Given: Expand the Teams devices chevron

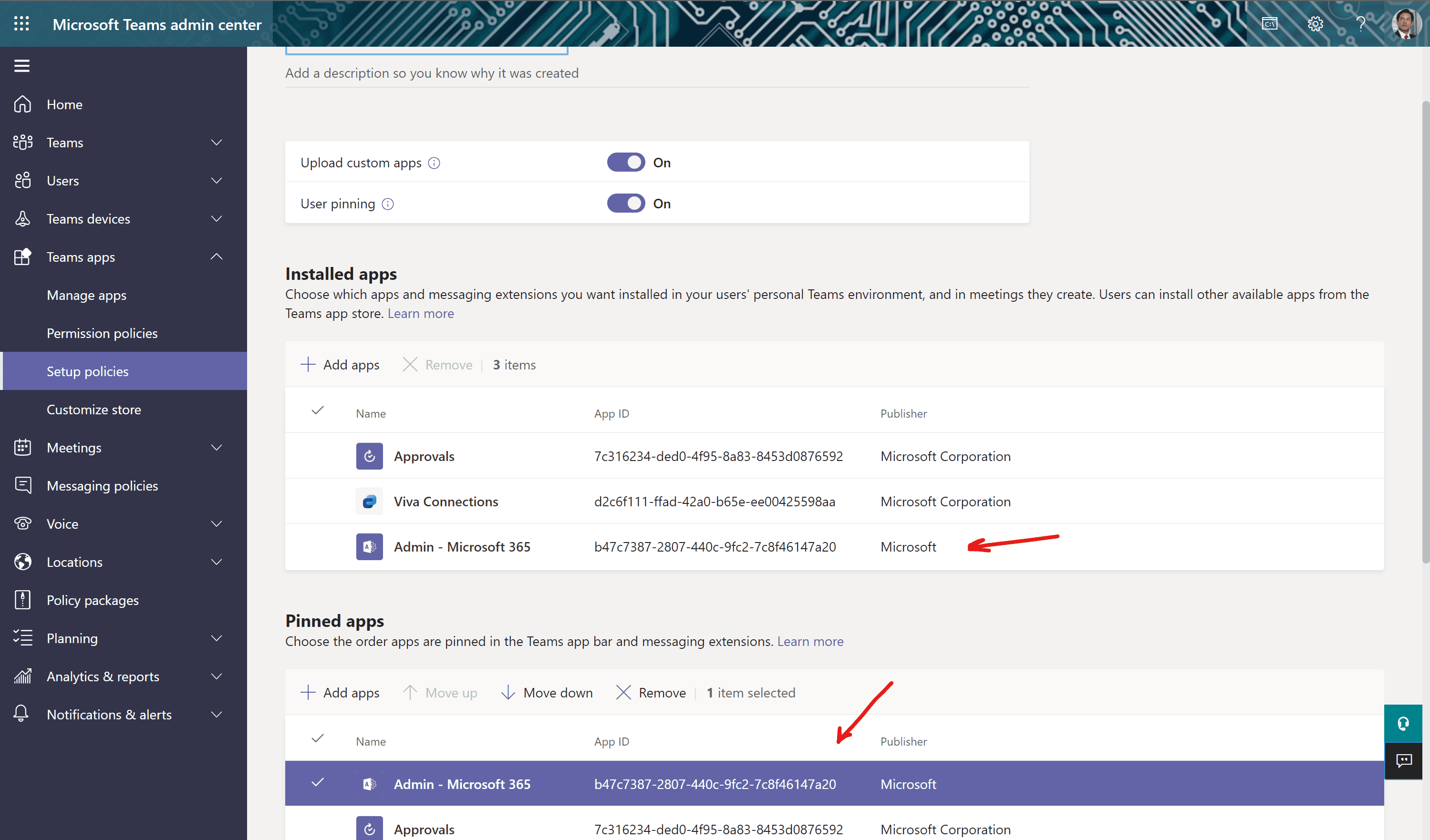Looking at the screenshot, I should pos(216,218).
